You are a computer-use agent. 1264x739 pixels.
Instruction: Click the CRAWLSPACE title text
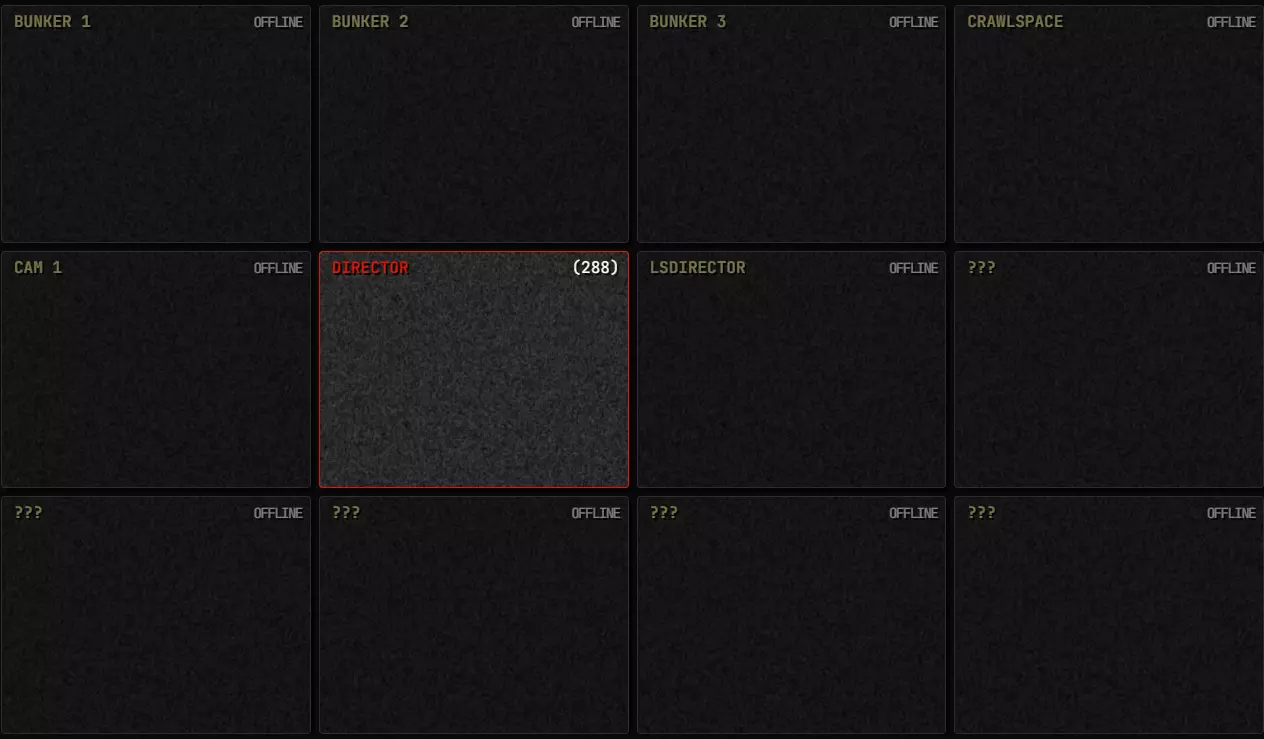tap(1015, 22)
